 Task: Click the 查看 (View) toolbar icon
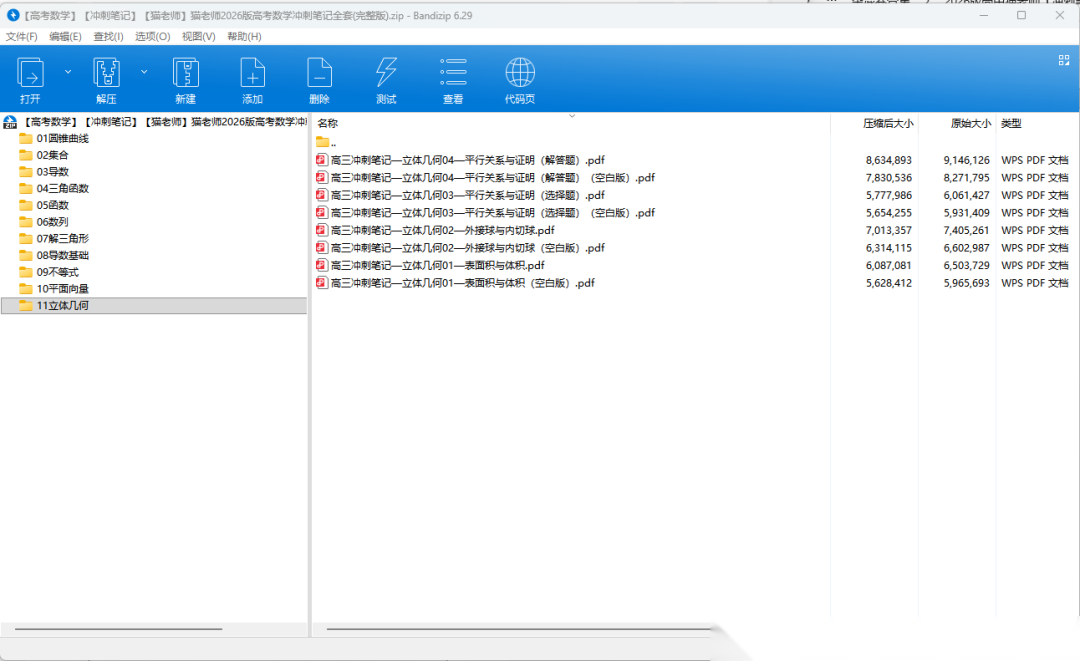[453, 74]
